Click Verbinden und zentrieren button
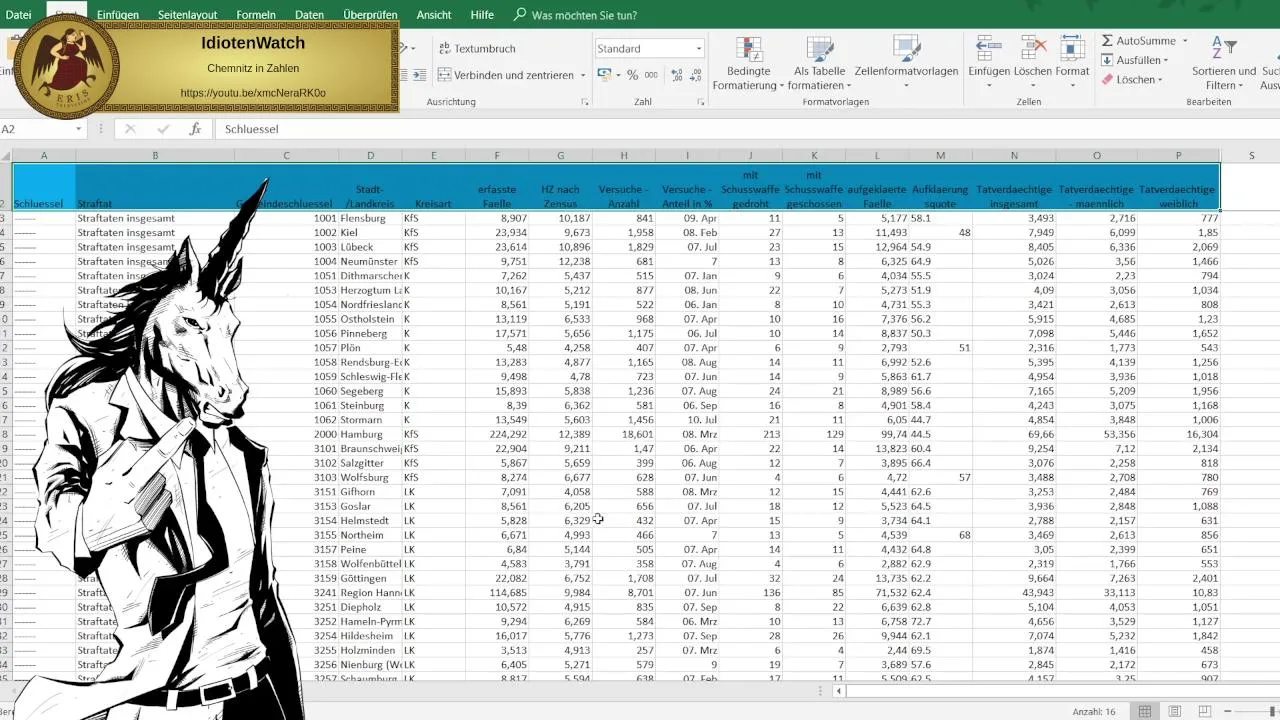 (x=505, y=75)
